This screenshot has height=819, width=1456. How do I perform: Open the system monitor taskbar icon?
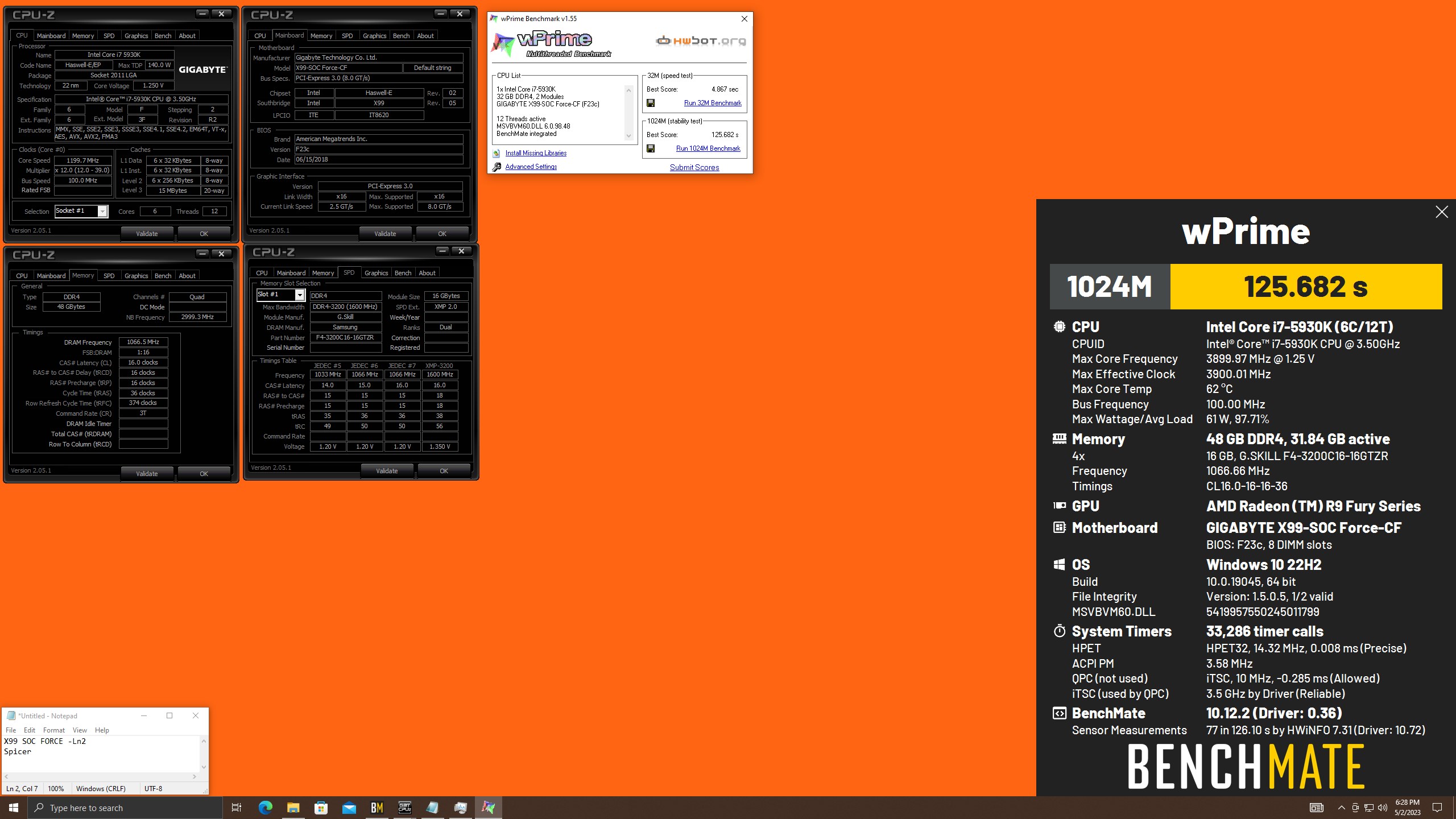click(460, 808)
